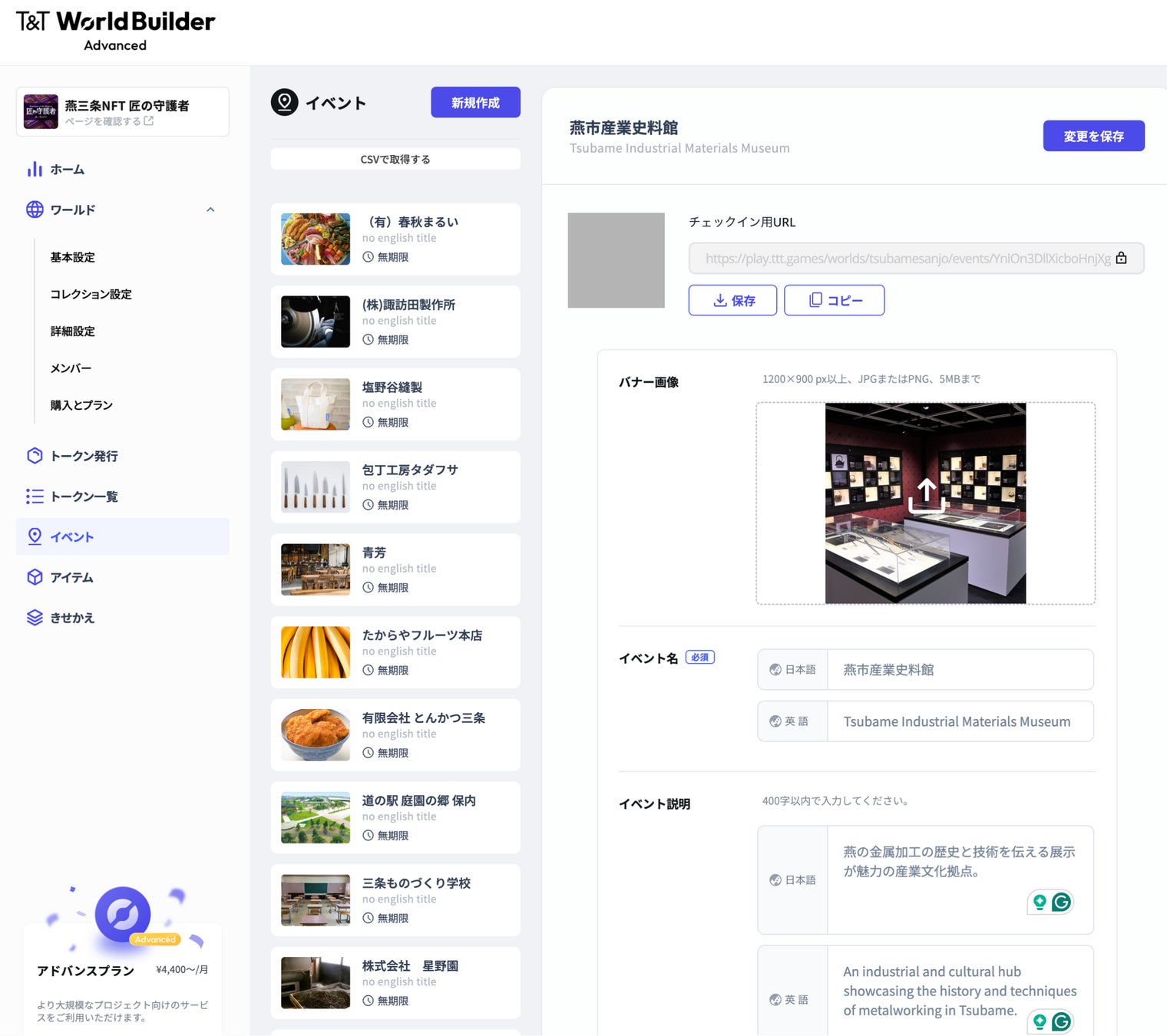Open 基本設定 submenu item
Image resolution: width=1167 pixels, height=1036 pixels.
coord(73,257)
